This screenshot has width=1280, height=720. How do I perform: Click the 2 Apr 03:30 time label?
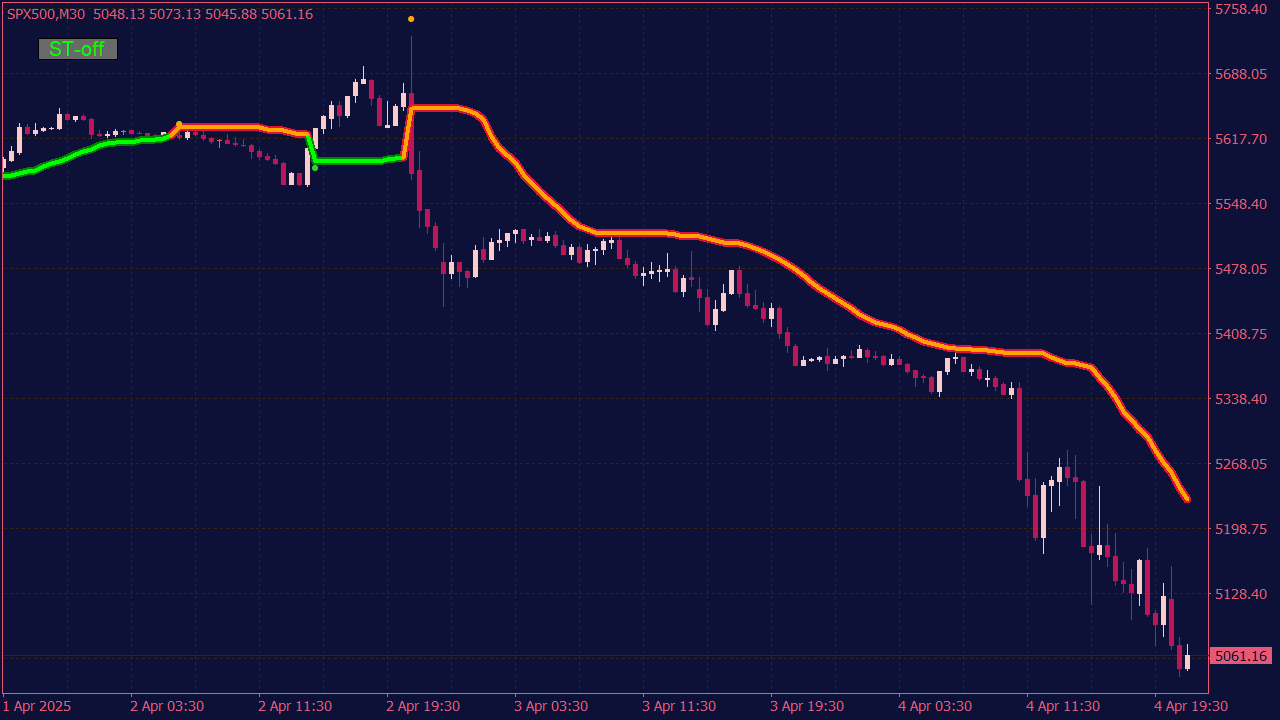tap(167, 706)
